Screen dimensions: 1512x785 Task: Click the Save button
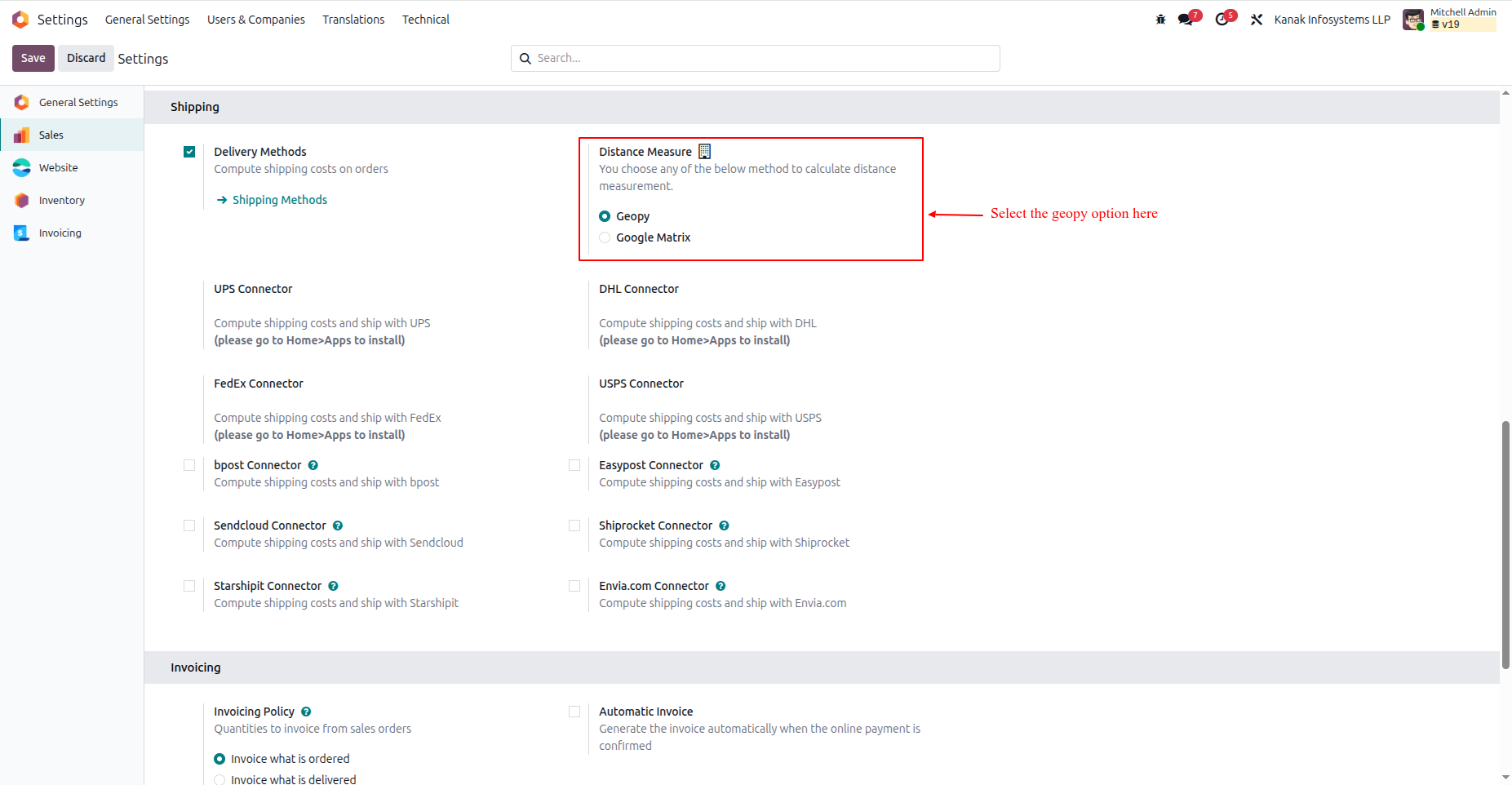[33, 58]
